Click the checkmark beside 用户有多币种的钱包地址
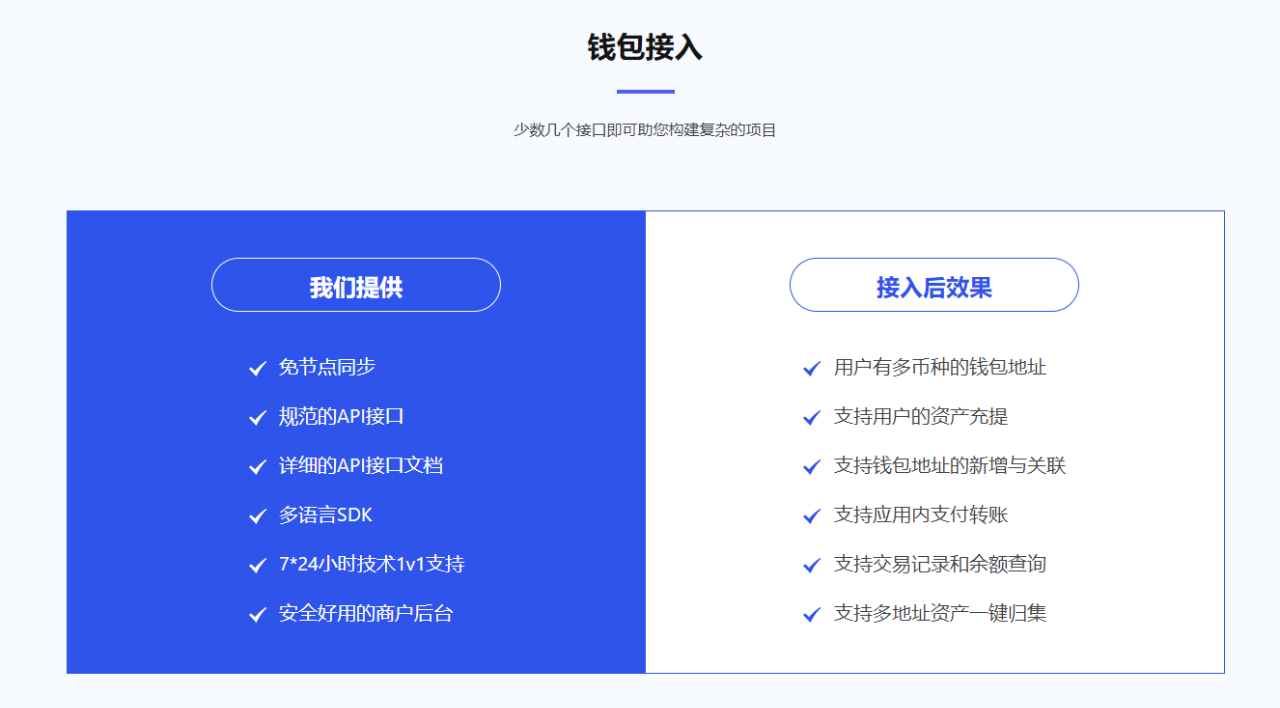Image resolution: width=1280 pixels, height=708 pixels. (x=812, y=368)
